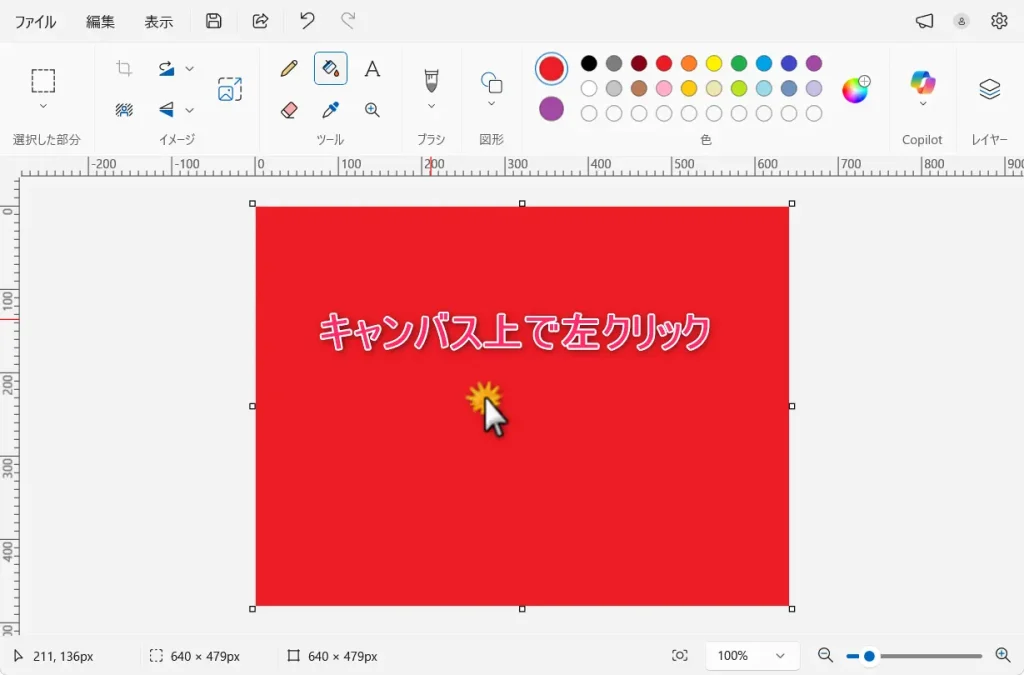Expand the rotate options dropdown
The height and width of the screenshot is (675, 1024).
point(189,68)
